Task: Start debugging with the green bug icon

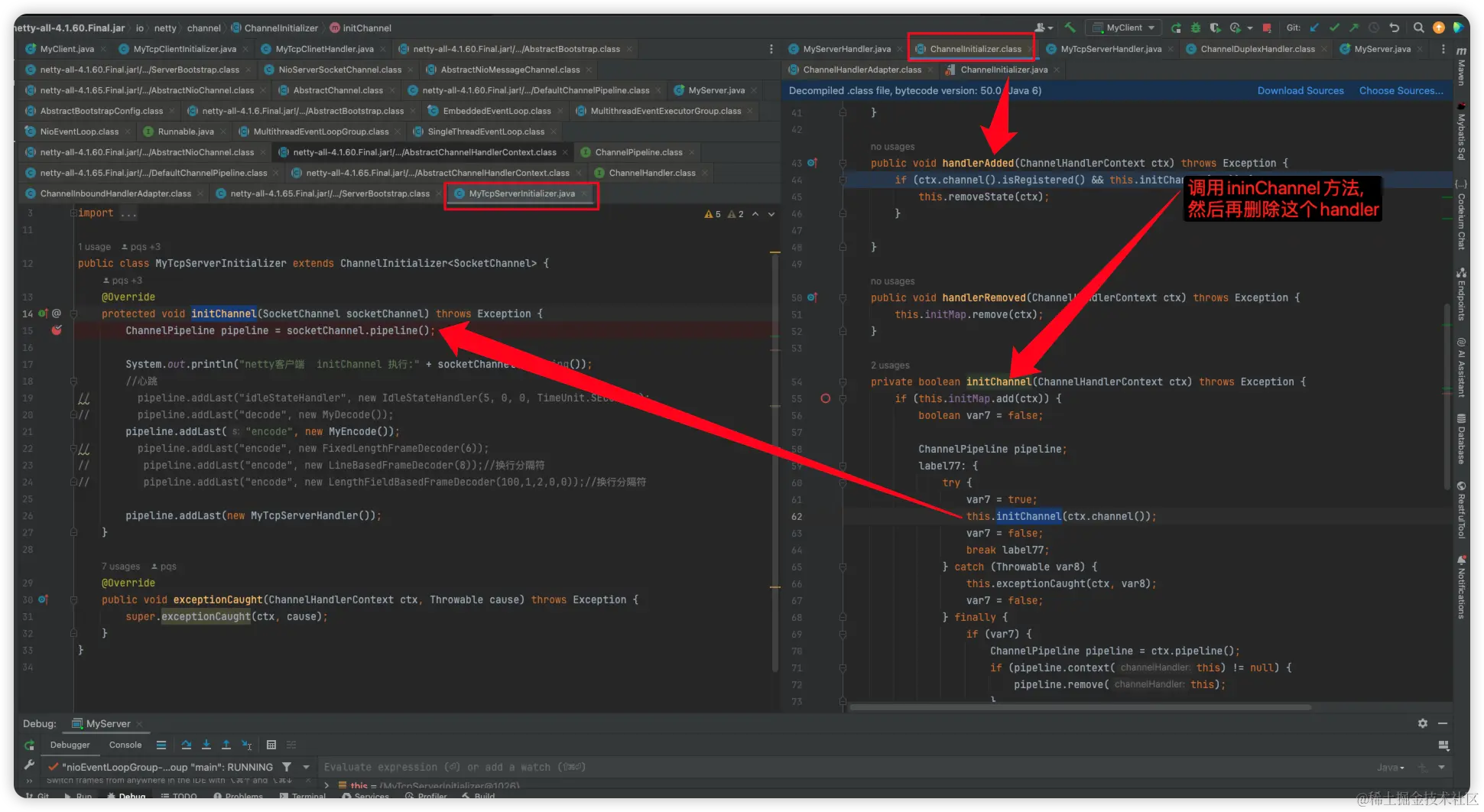Action: click(1196, 28)
